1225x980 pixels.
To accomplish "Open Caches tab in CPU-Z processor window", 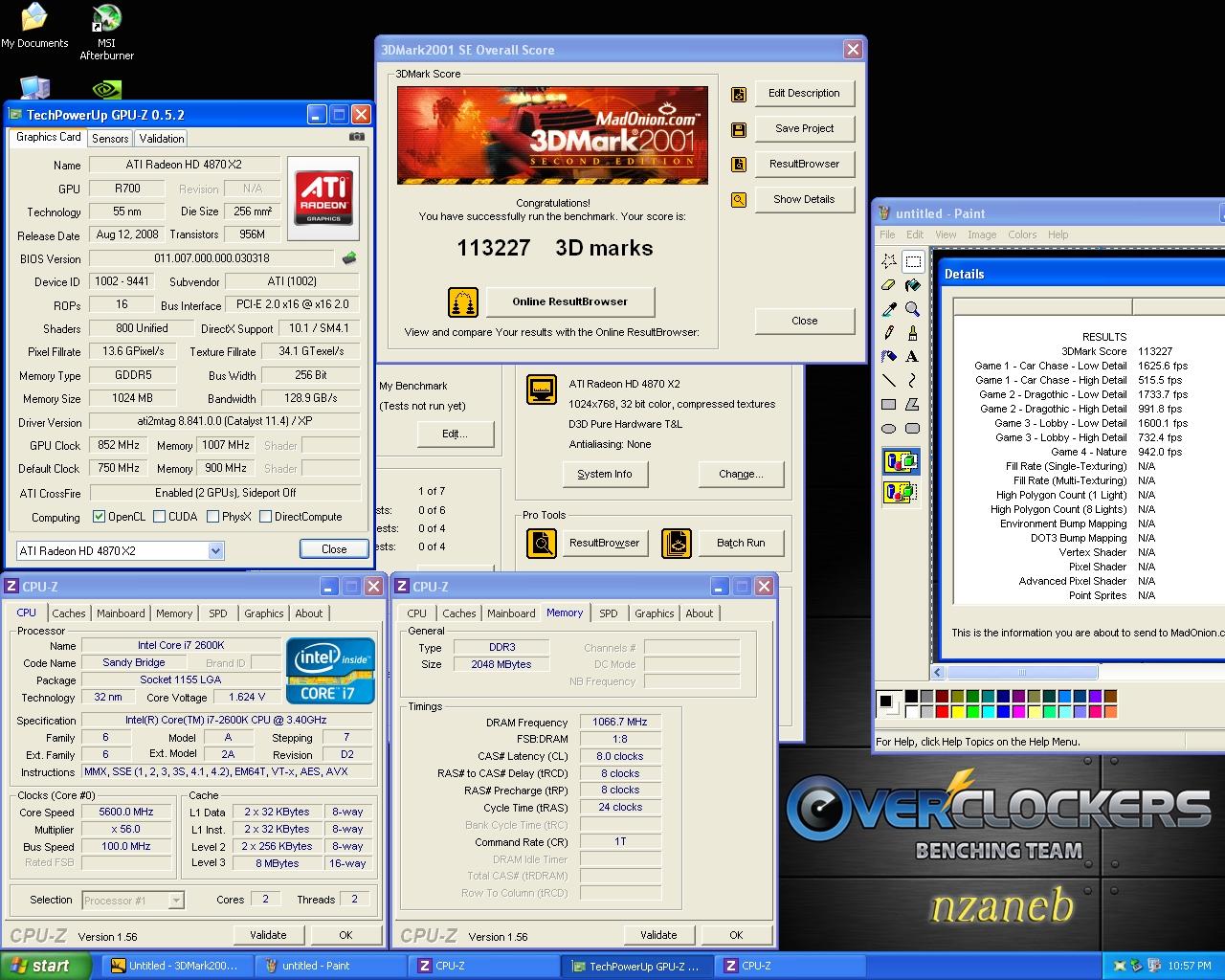I will pos(69,613).
